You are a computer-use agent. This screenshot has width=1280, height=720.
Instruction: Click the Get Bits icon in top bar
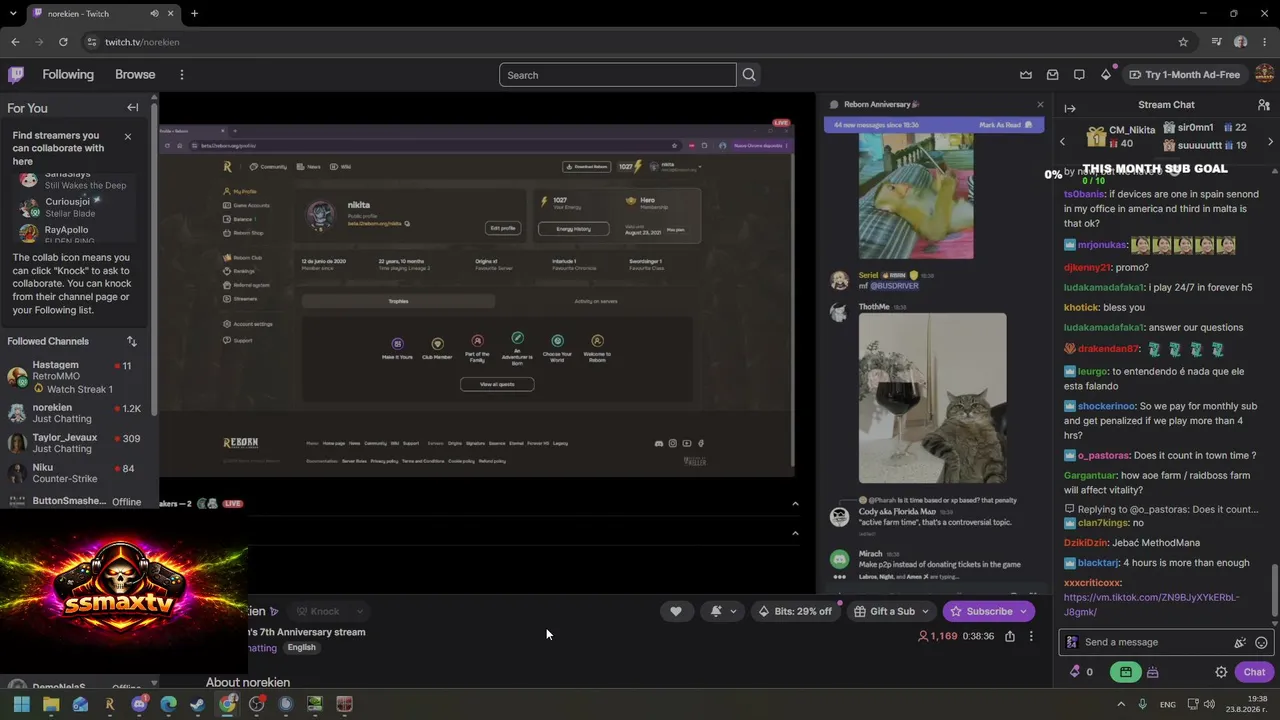coord(1105,75)
